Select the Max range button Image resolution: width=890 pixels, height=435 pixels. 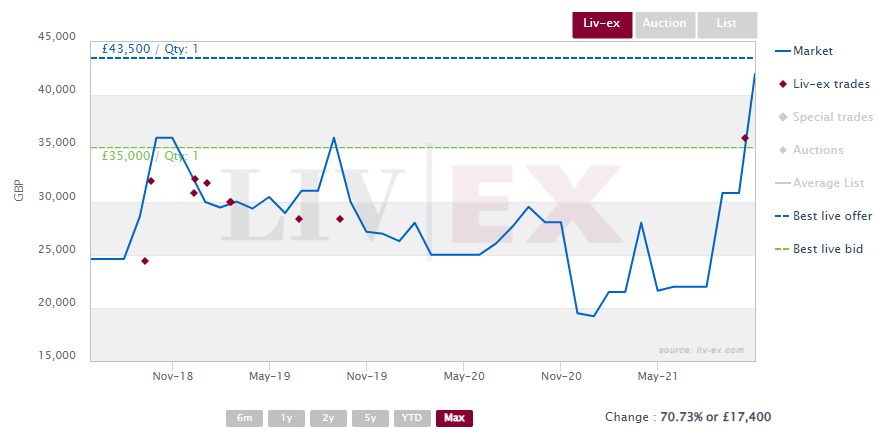(454, 418)
